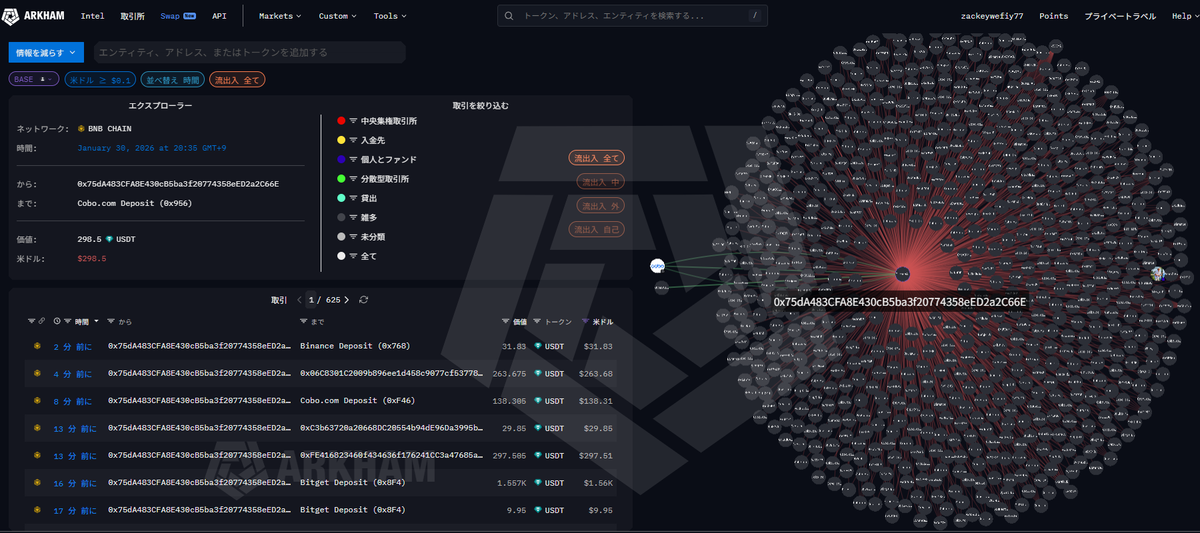
Task: Select 流出入 外 flow button
Action: coord(602,205)
